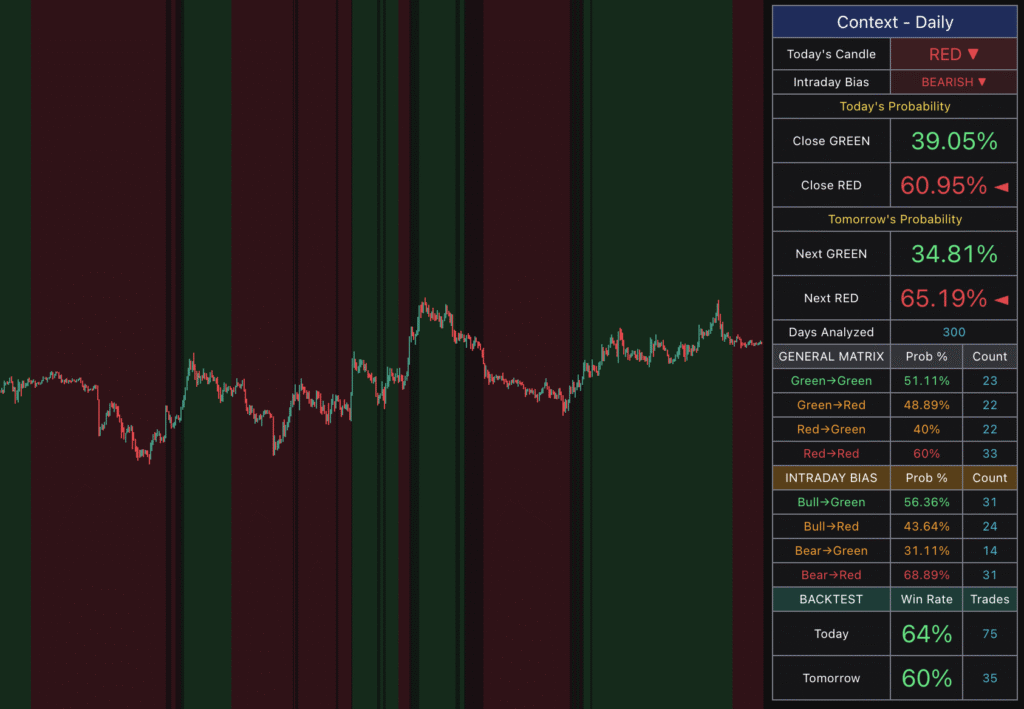This screenshot has width=1024, height=709.
Task: Click the Close GREEN 39.05% value
Action: pos(953,141)
